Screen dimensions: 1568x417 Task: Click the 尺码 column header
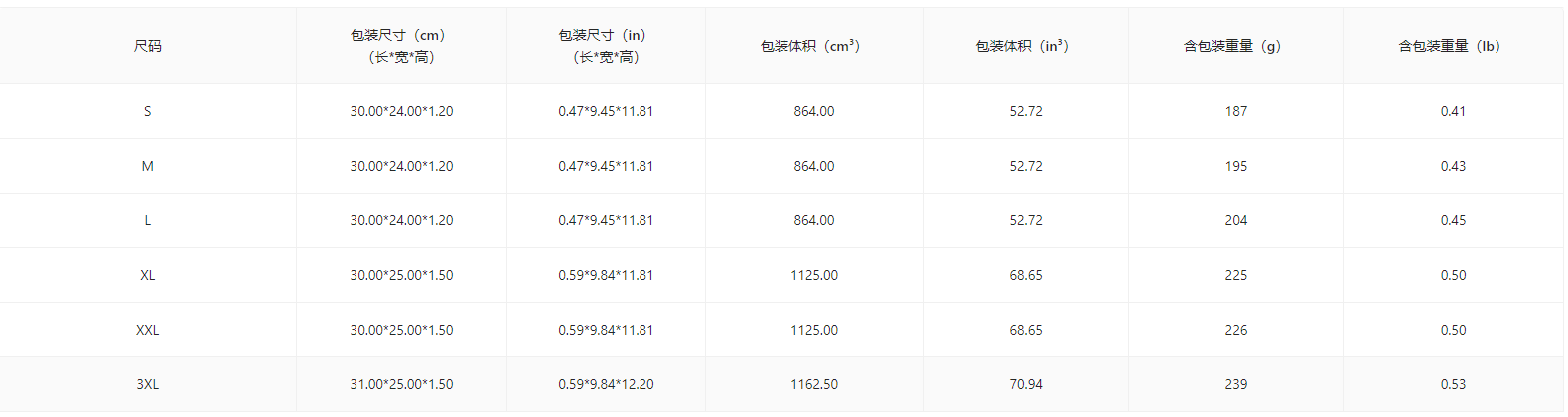148,46
